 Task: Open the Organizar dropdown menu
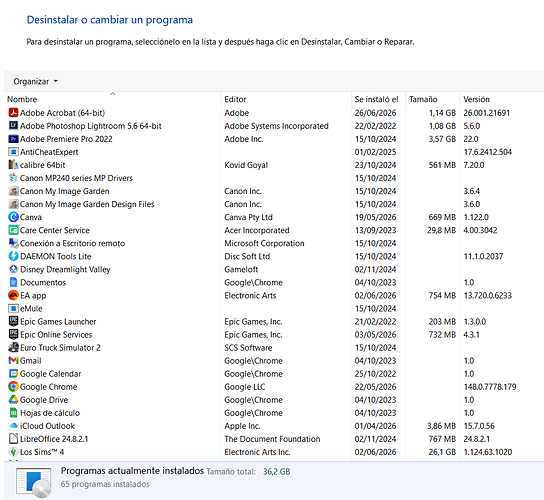(35, 81)
